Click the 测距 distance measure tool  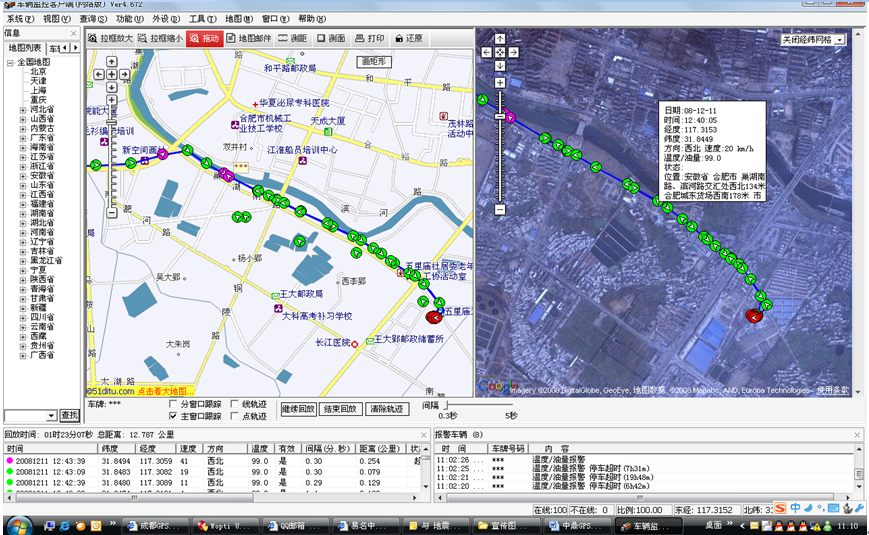click(294, 38)
